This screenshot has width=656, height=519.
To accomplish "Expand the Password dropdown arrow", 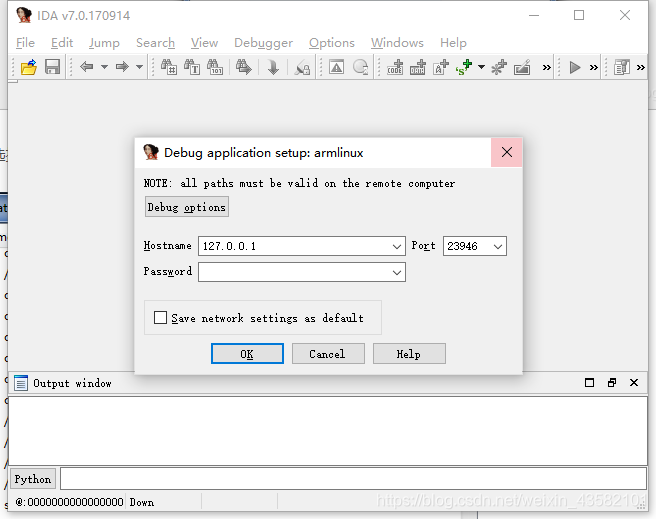I will pyautogui.click(x=397, y=273).
